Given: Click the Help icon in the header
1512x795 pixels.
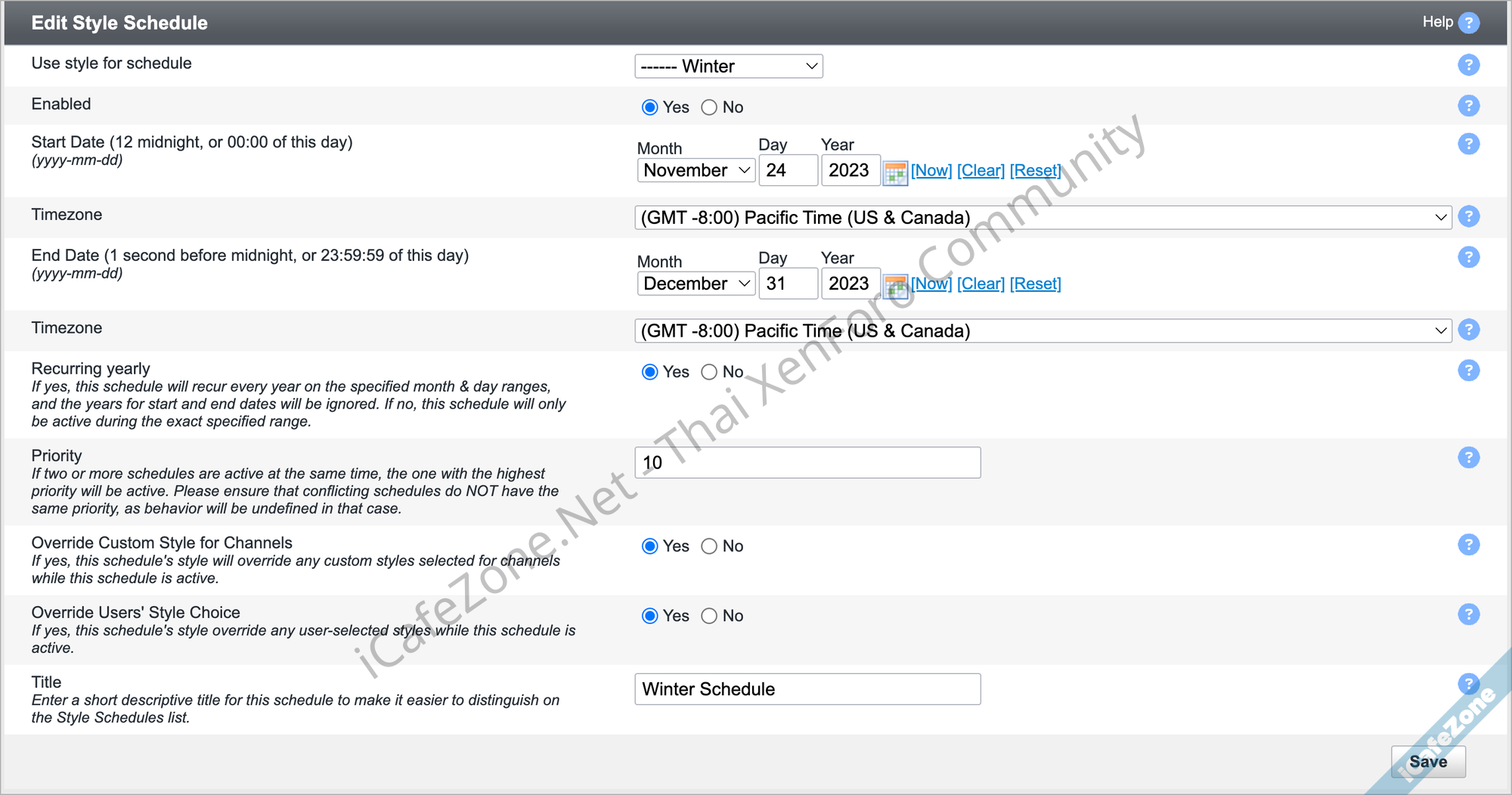Looking at the screenshot, I should [x=1468, y=23].
